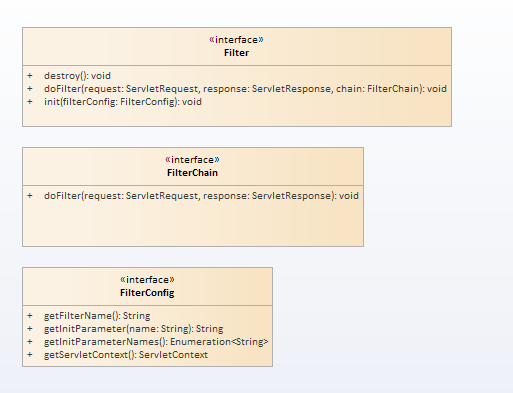Screen dimensions: 513x393
Task: Click «interface» stereotype above FilterChain
Action: pyautogui.click(x=192, y=160)
